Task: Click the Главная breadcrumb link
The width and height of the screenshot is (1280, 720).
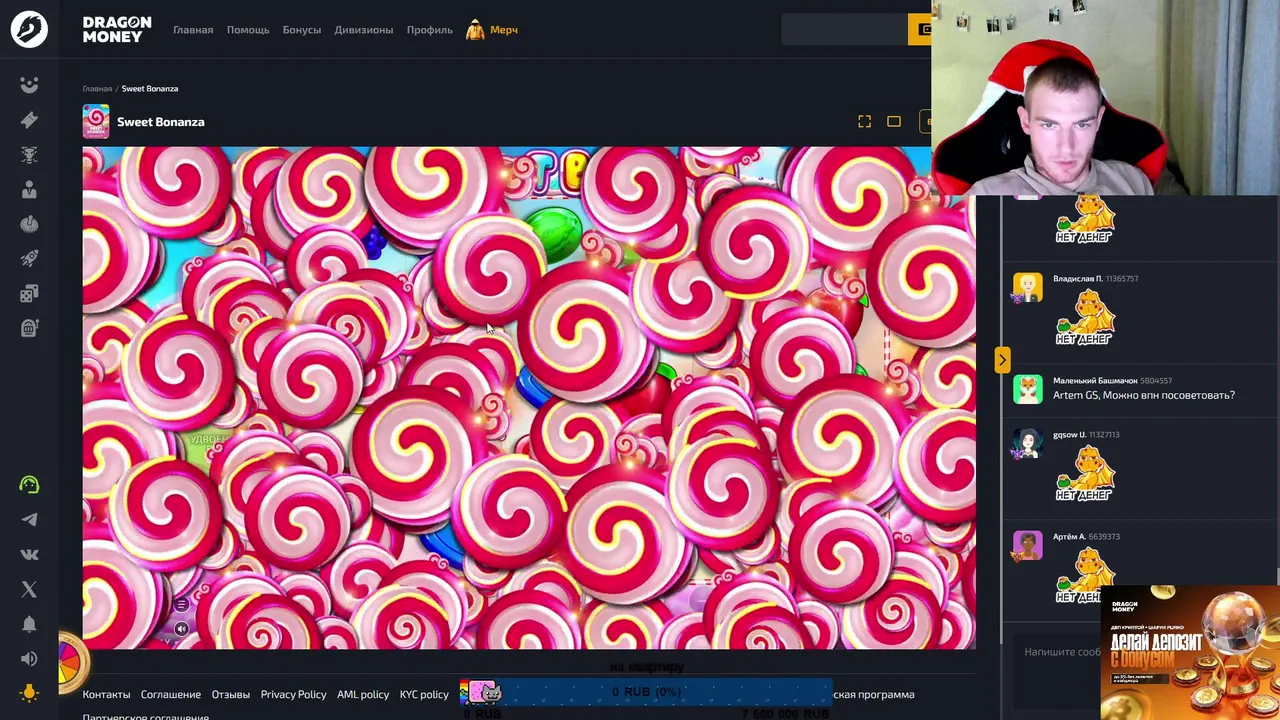Action: coord(97,89)
